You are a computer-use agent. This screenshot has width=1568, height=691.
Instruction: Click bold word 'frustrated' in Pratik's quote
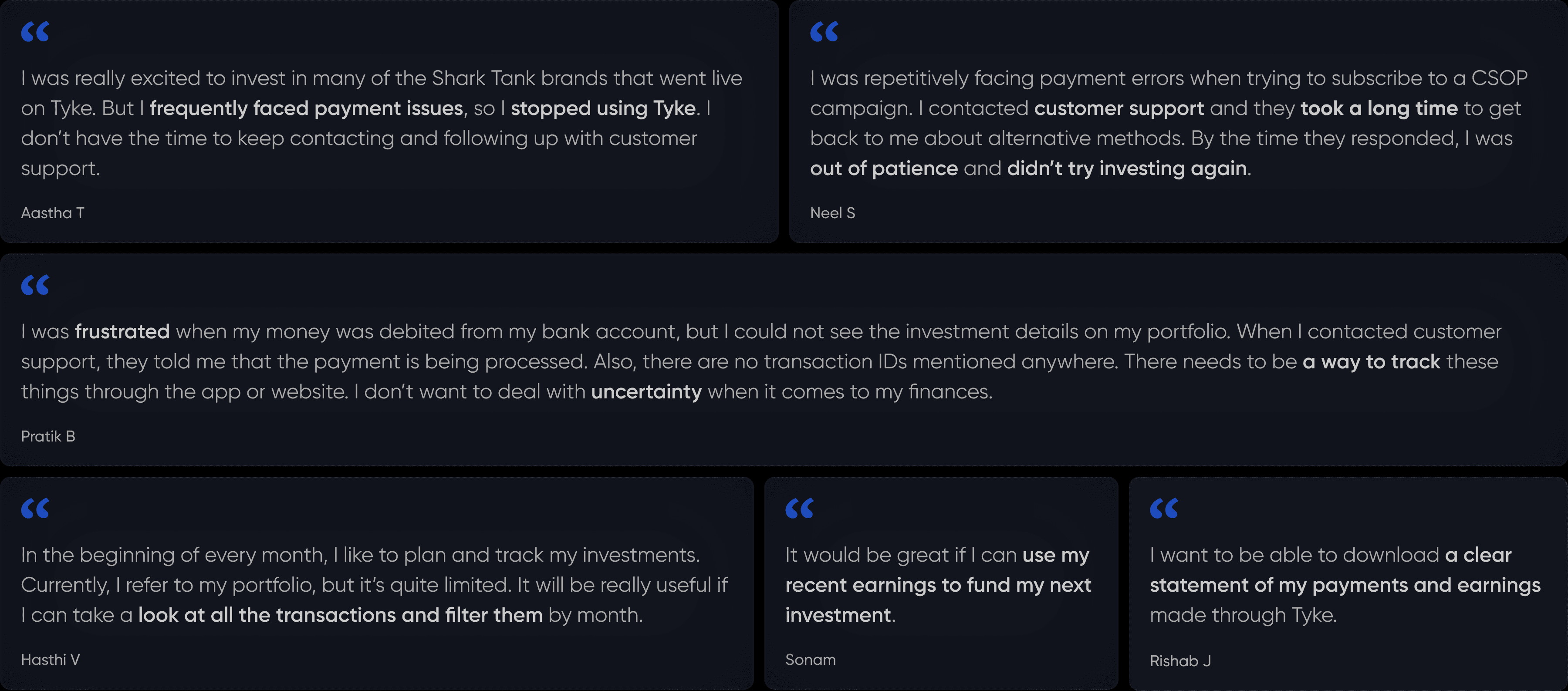(x=122, y=331)
